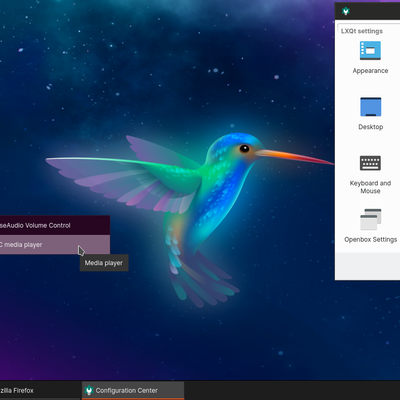Open the Openbox Settings icon

[x=370, y=219]
